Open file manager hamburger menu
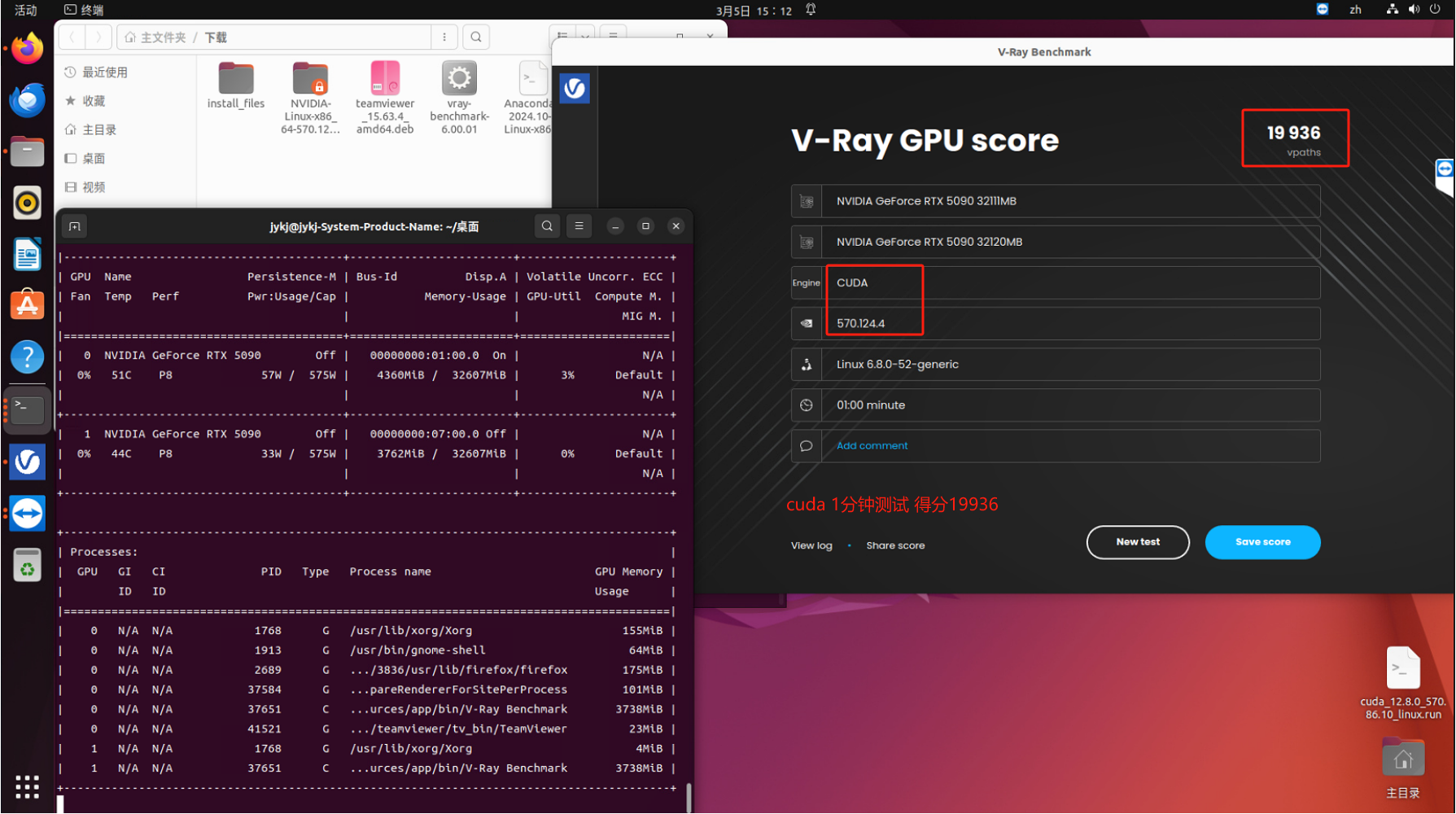This screenshot has height=814, width=1456. [x=613, y=35]
